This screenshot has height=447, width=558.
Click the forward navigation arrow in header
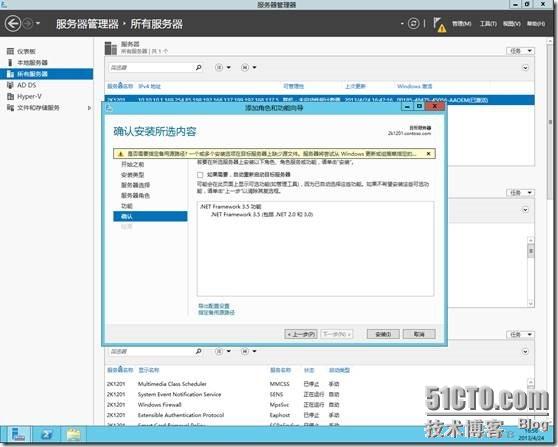pyautogui.click(x=28, y=24)
